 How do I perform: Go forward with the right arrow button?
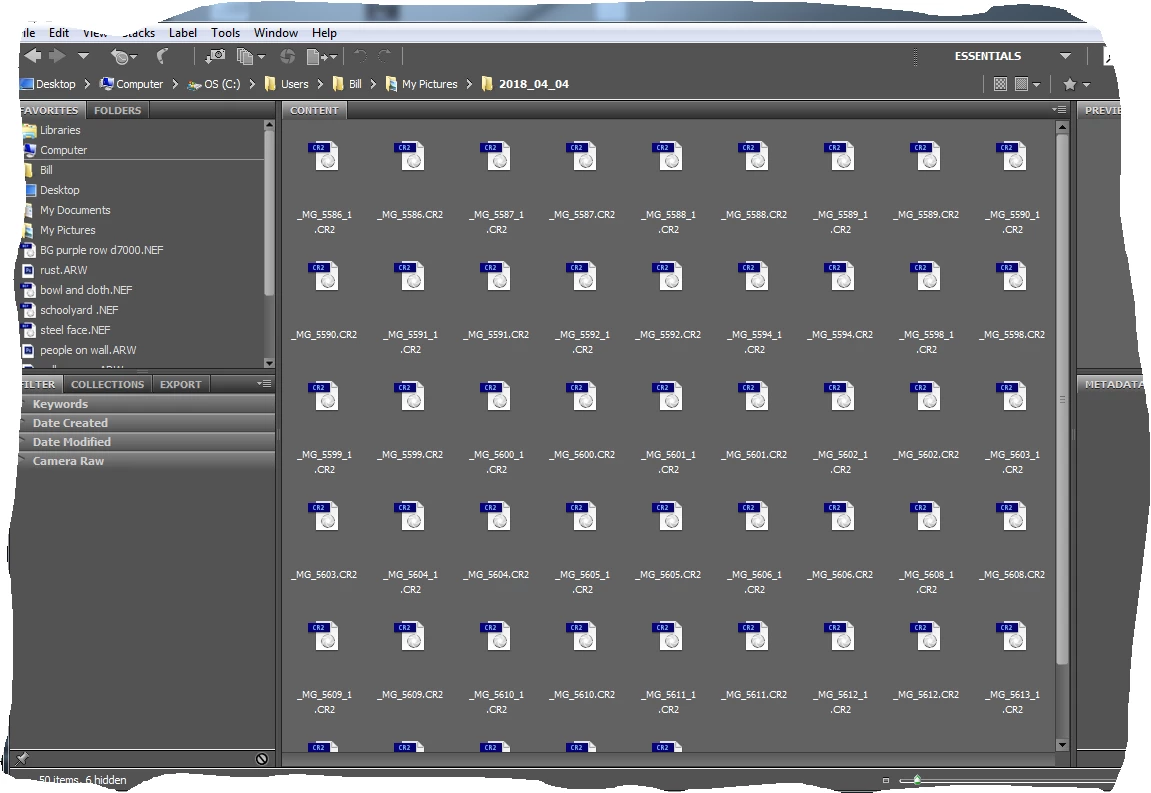pos(57,56)
